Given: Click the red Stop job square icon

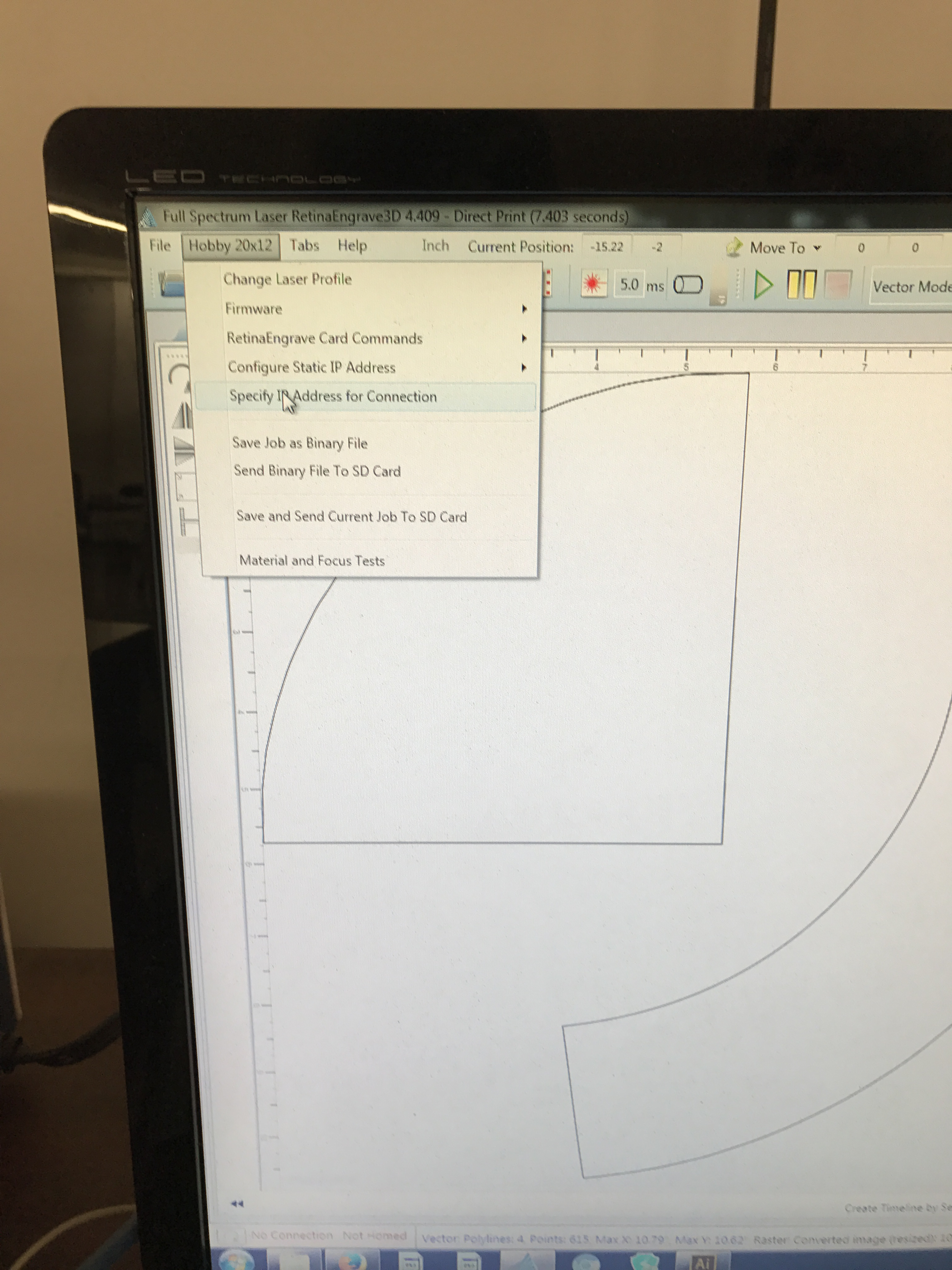Looking at the screenshot, I should coord(837,285).
